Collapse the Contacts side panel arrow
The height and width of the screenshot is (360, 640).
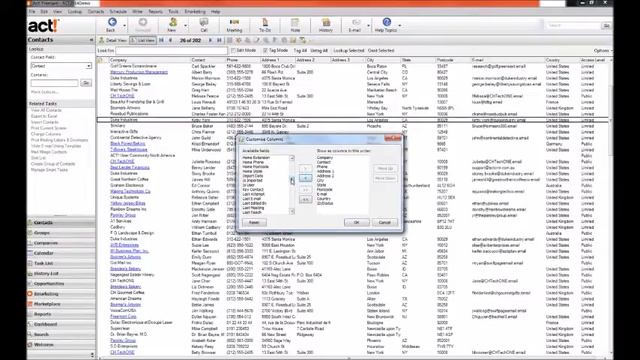tap(91, 40)
